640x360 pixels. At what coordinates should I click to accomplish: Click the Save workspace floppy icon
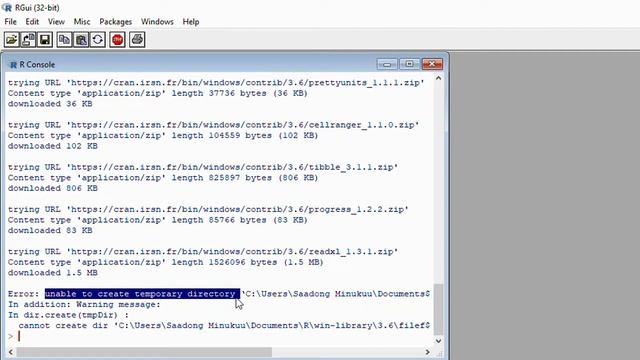point(45,40)
